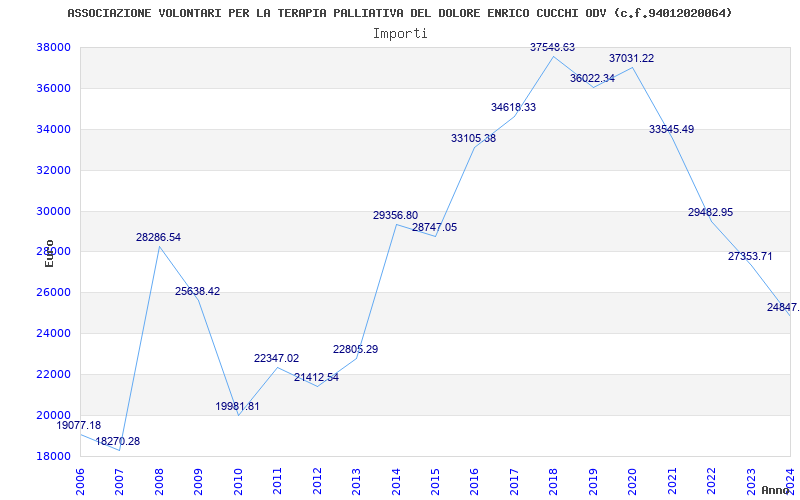
Task: Click the data value 33105.38
Action: click(473, 138)
